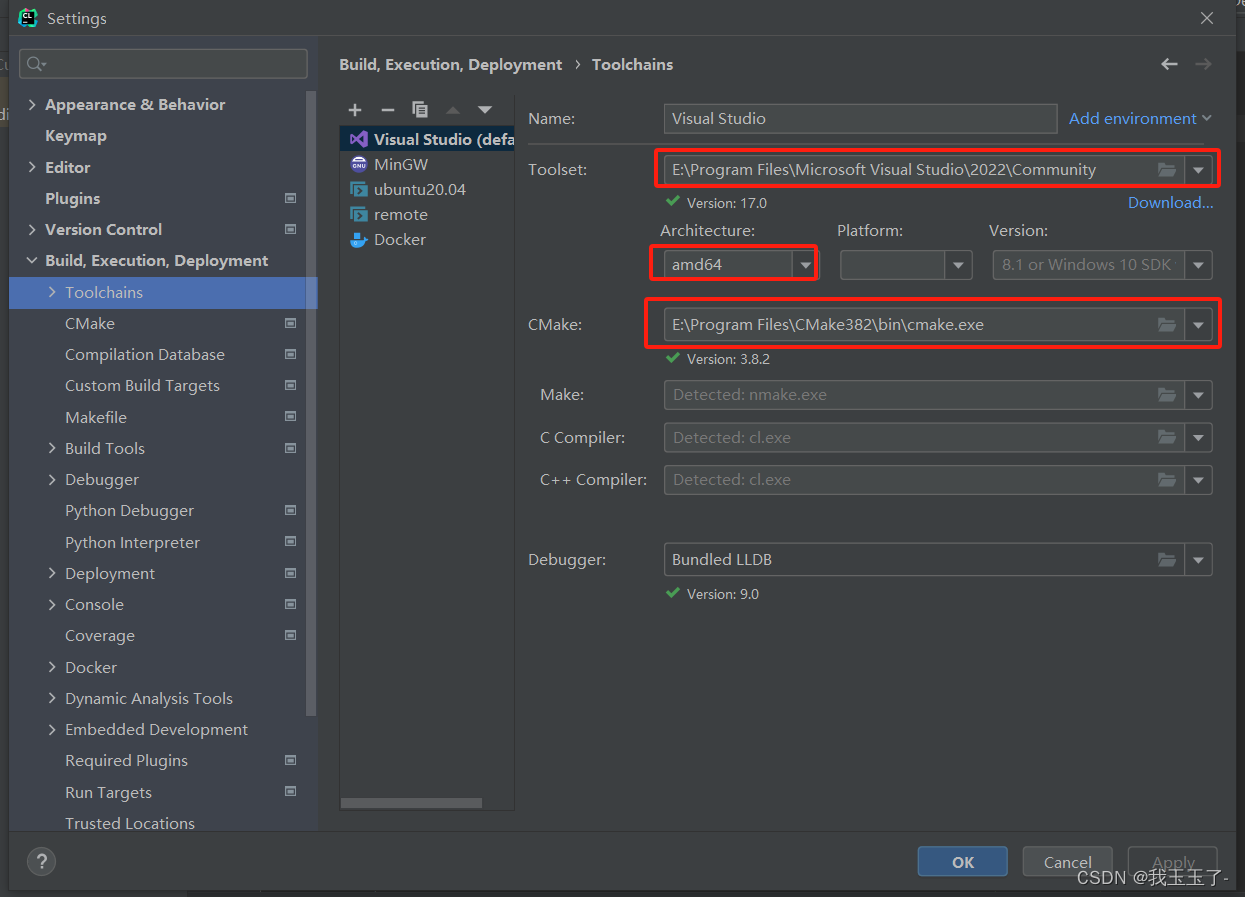Screen dimensions: 1245x897
Task: Click the search magnifier icon
Action: [36, 64]
